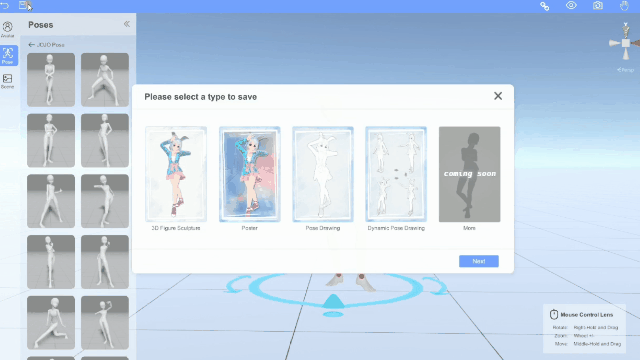Click the Y axis cone on view gizmo
This screenshot has height=360, width=640.
coord(625,31)
